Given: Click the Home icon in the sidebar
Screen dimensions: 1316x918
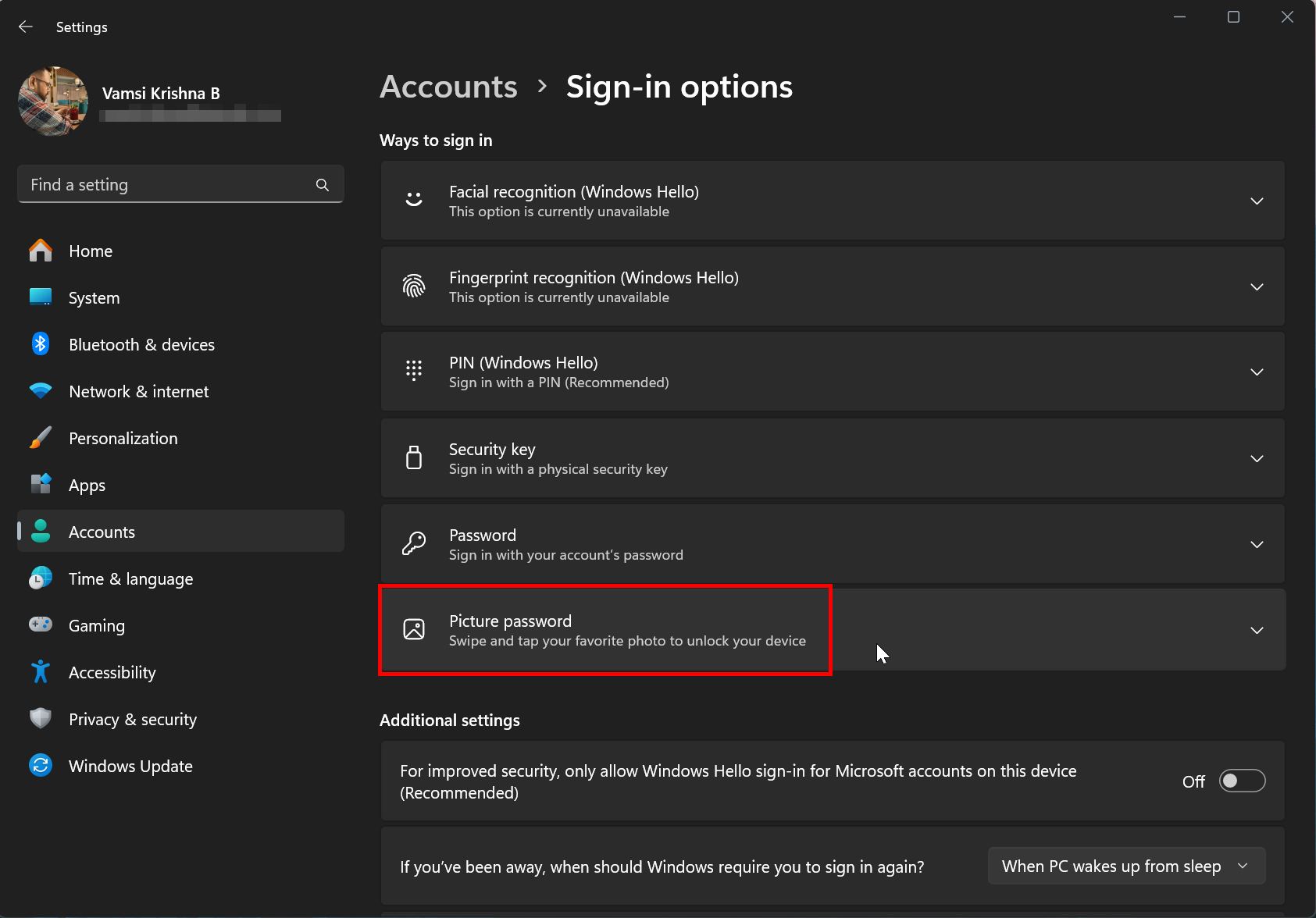Looking at the screenshot, I should tap(41, 251).
